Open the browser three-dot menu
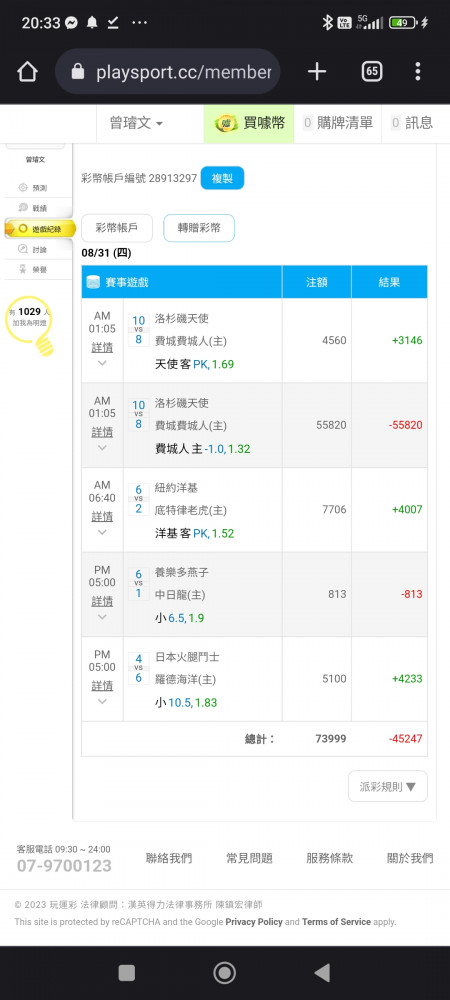 pos(417,72)
